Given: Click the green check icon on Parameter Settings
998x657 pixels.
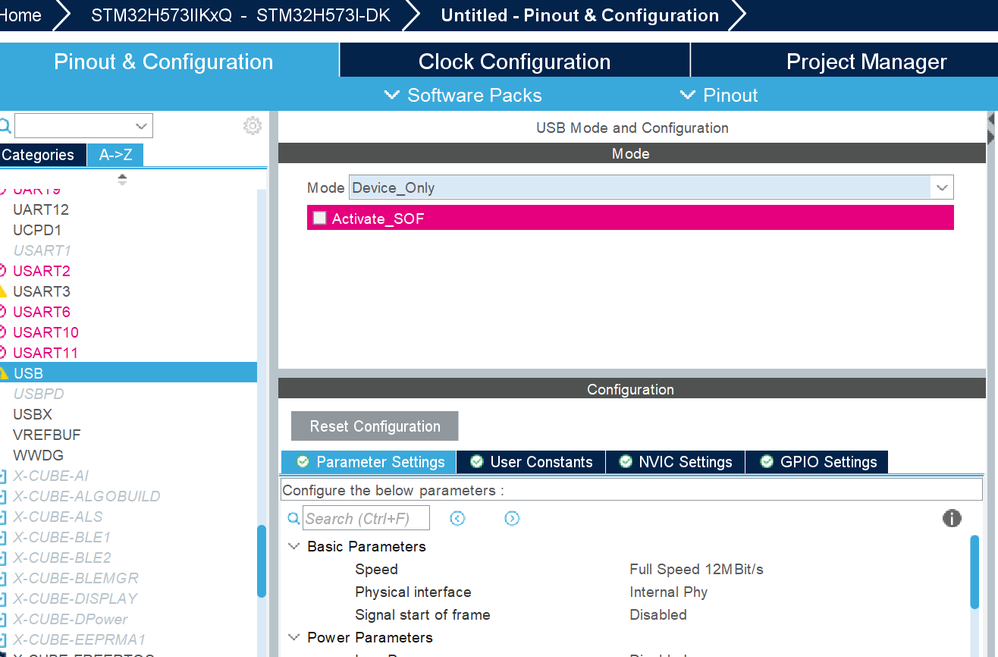Looking at the screenshot, I should pyautogui.click(x=303, y=462).
